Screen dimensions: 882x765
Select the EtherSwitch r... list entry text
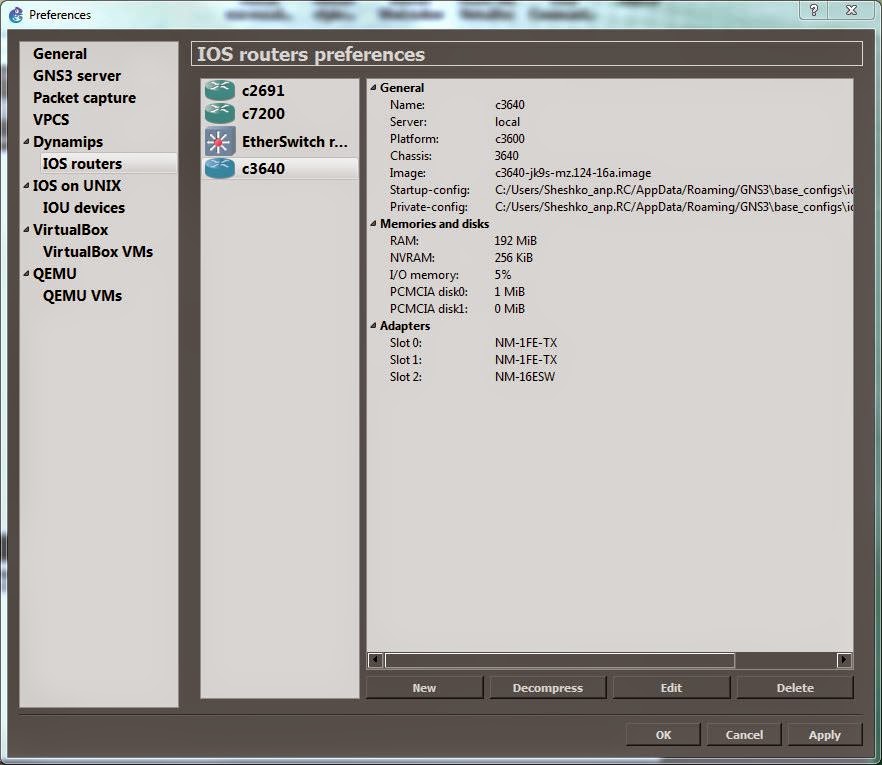[295, 142]
